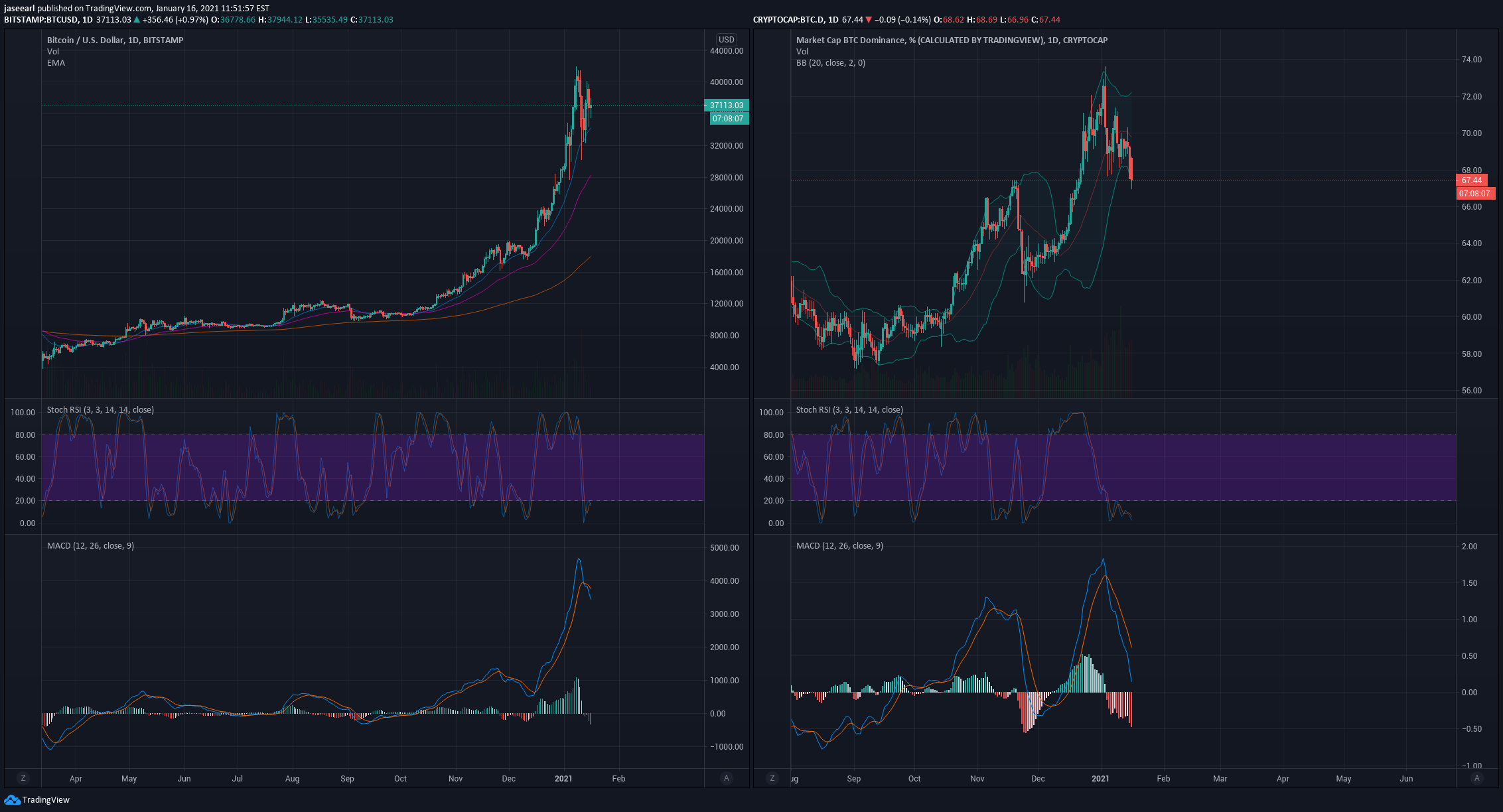Click the 2021 marker on Bitcoin time axis
The image size is (1503, 812).
(x=563, y=779)
